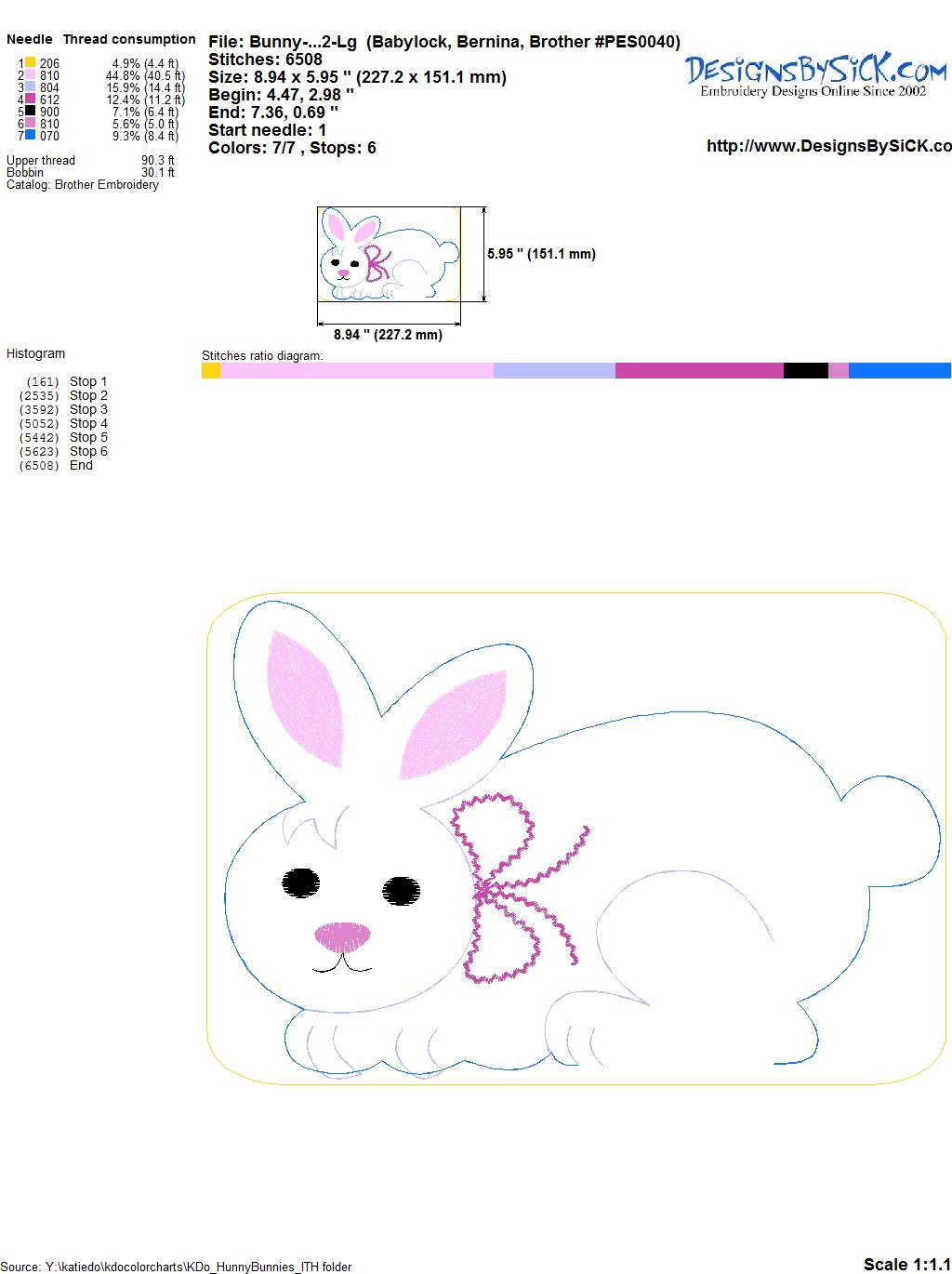
Task: Click the small bunny preview thumbnail
Action: [x=389, y=254]
